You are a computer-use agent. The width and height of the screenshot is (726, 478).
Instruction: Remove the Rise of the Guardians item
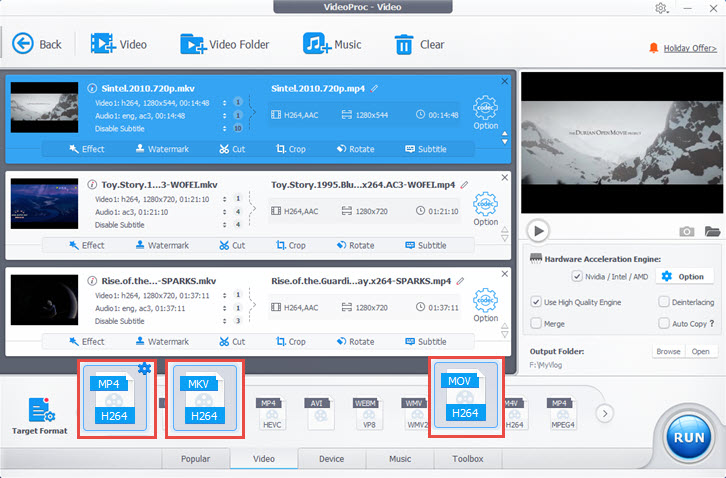(x=505, y=274)
